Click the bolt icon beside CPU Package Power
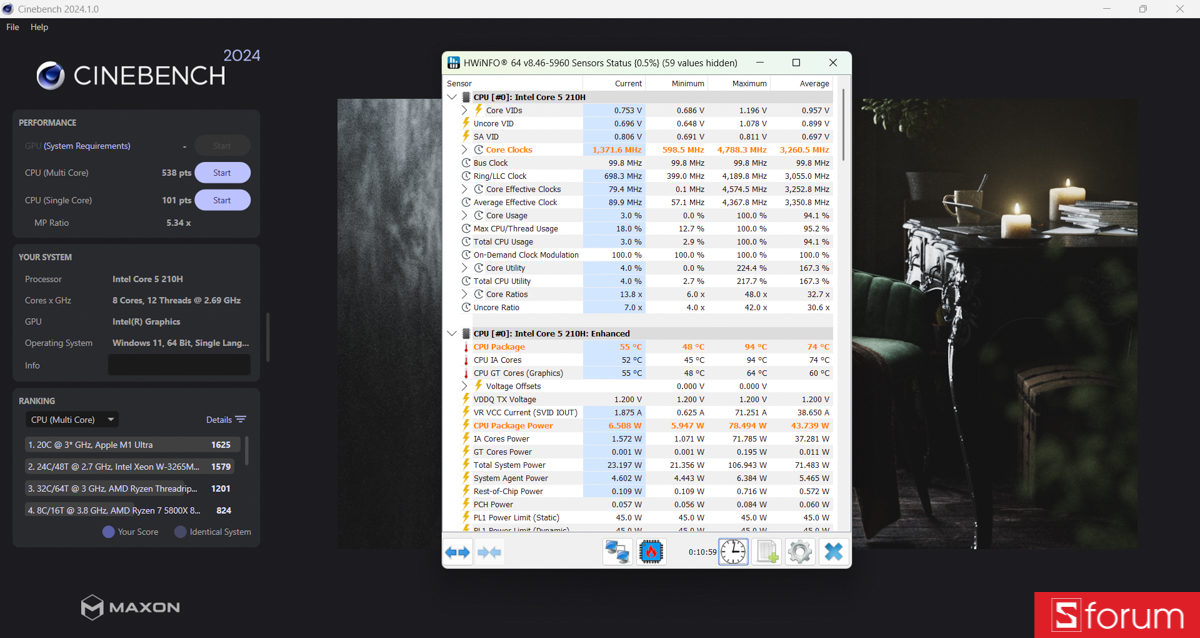 coord(466,425)
